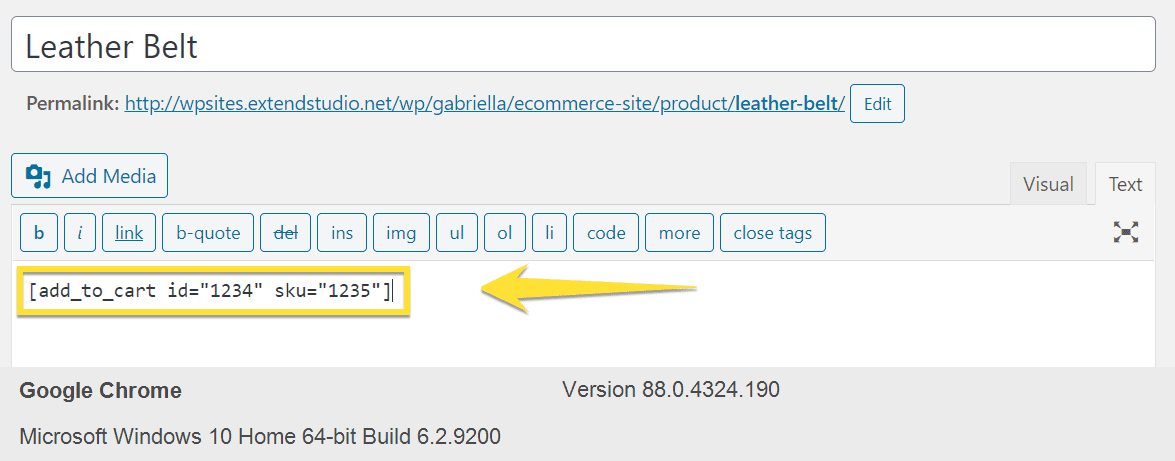
Task: Insert the more tag
Action: click(679, 232)
